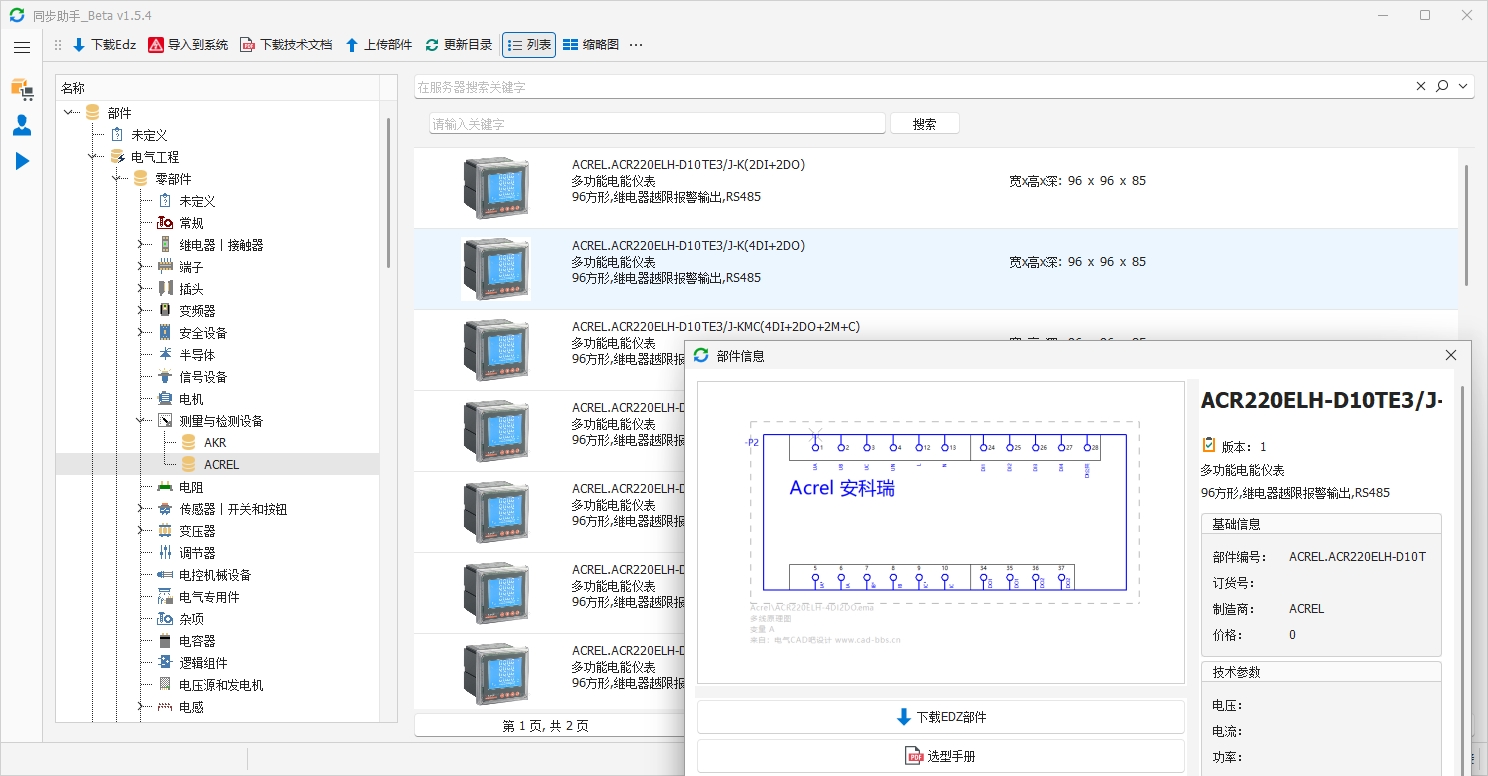Switch to 列表 list view

pyautogui.click(x=529, y=45)
